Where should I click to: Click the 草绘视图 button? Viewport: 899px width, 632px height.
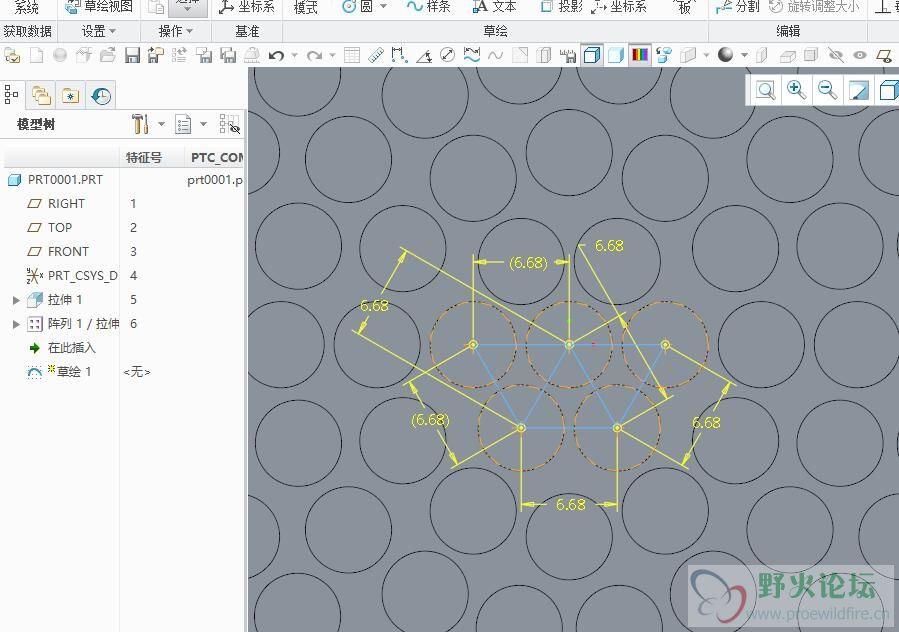coord(99,7)
